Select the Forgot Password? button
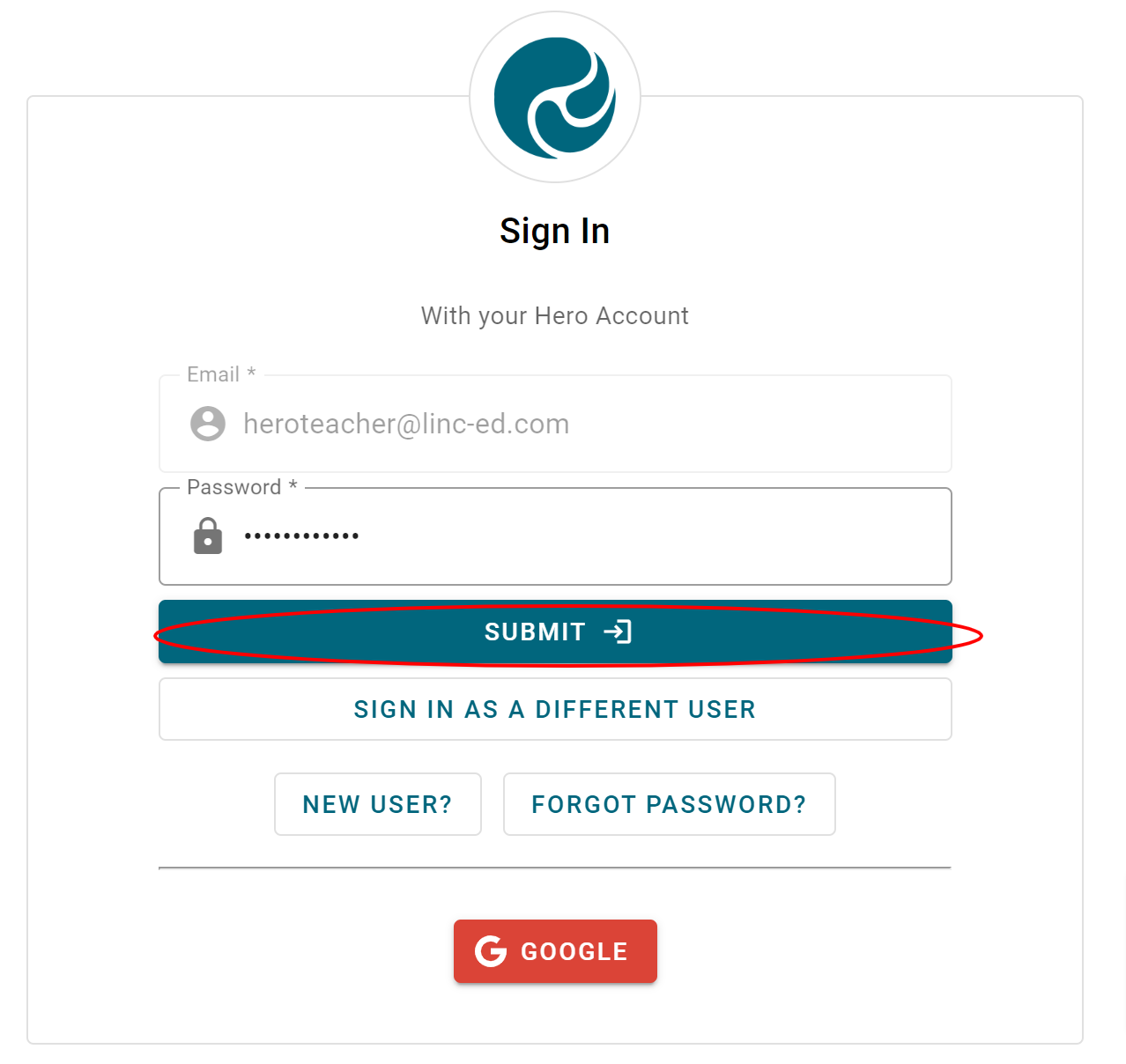This screenshot has width=1126, height=1064. pos(669,804)
